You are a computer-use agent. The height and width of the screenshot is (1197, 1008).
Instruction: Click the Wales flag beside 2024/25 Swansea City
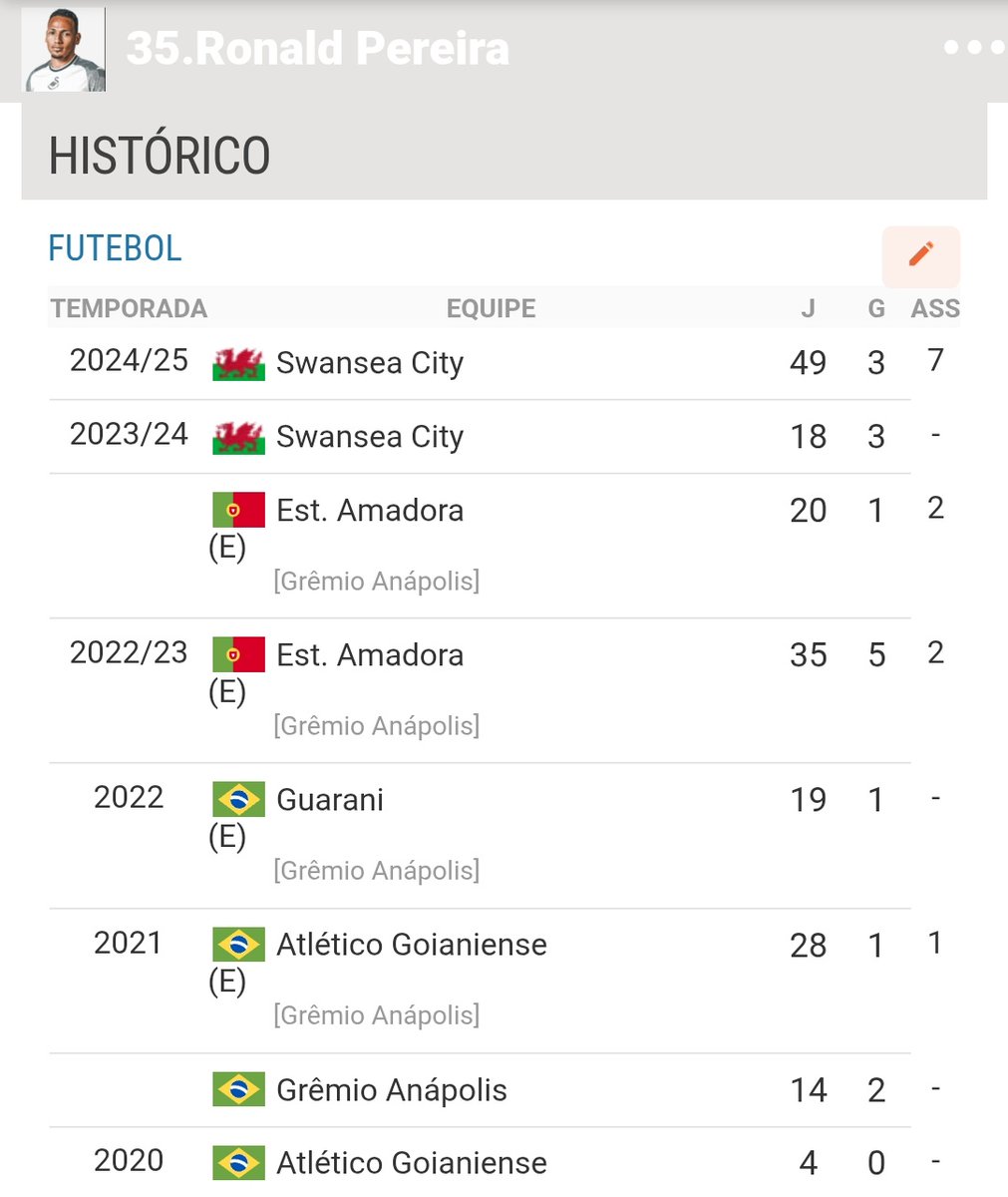click(238, 364)
